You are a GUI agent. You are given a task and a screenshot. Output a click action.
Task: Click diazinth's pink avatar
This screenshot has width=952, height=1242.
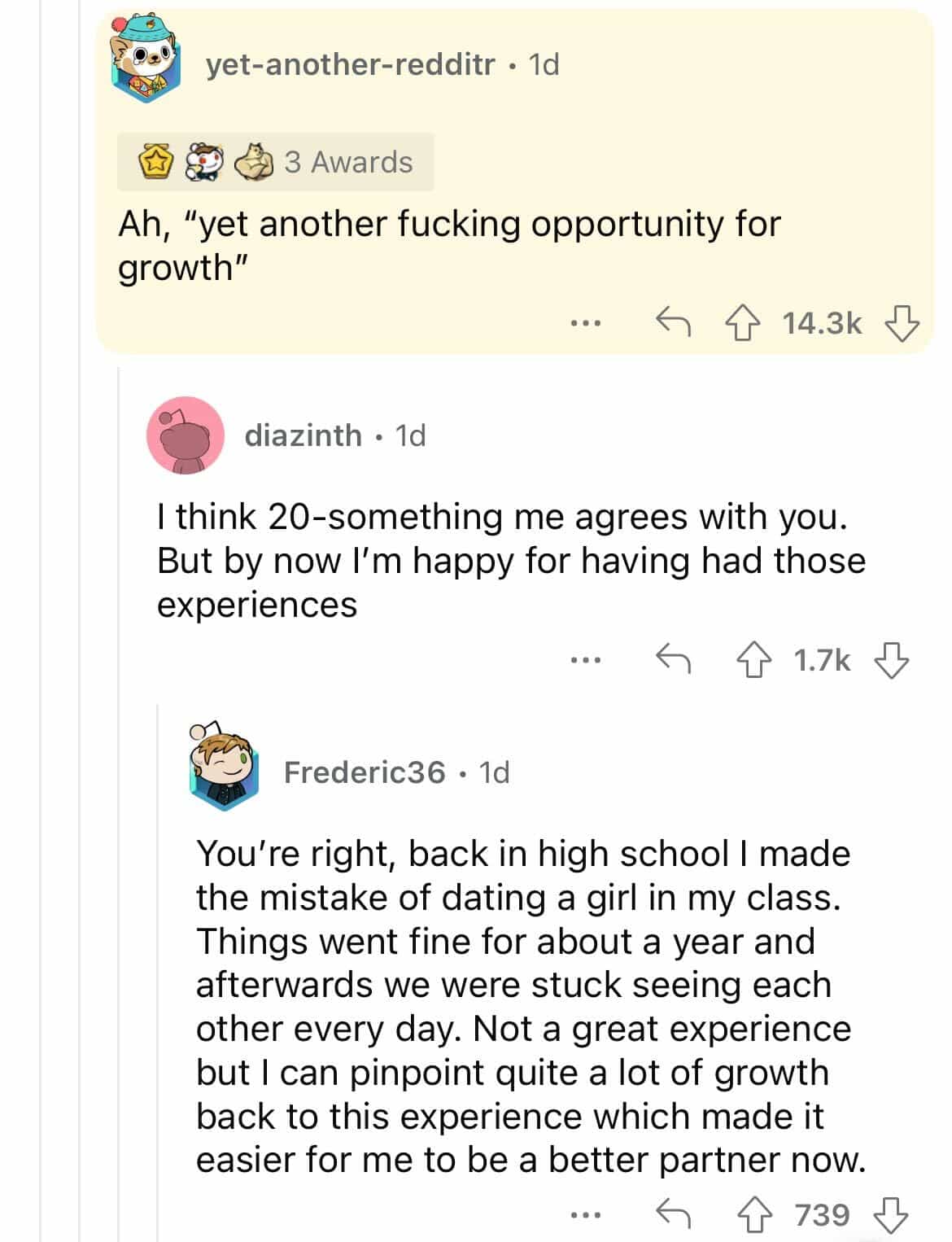point(185,435)
